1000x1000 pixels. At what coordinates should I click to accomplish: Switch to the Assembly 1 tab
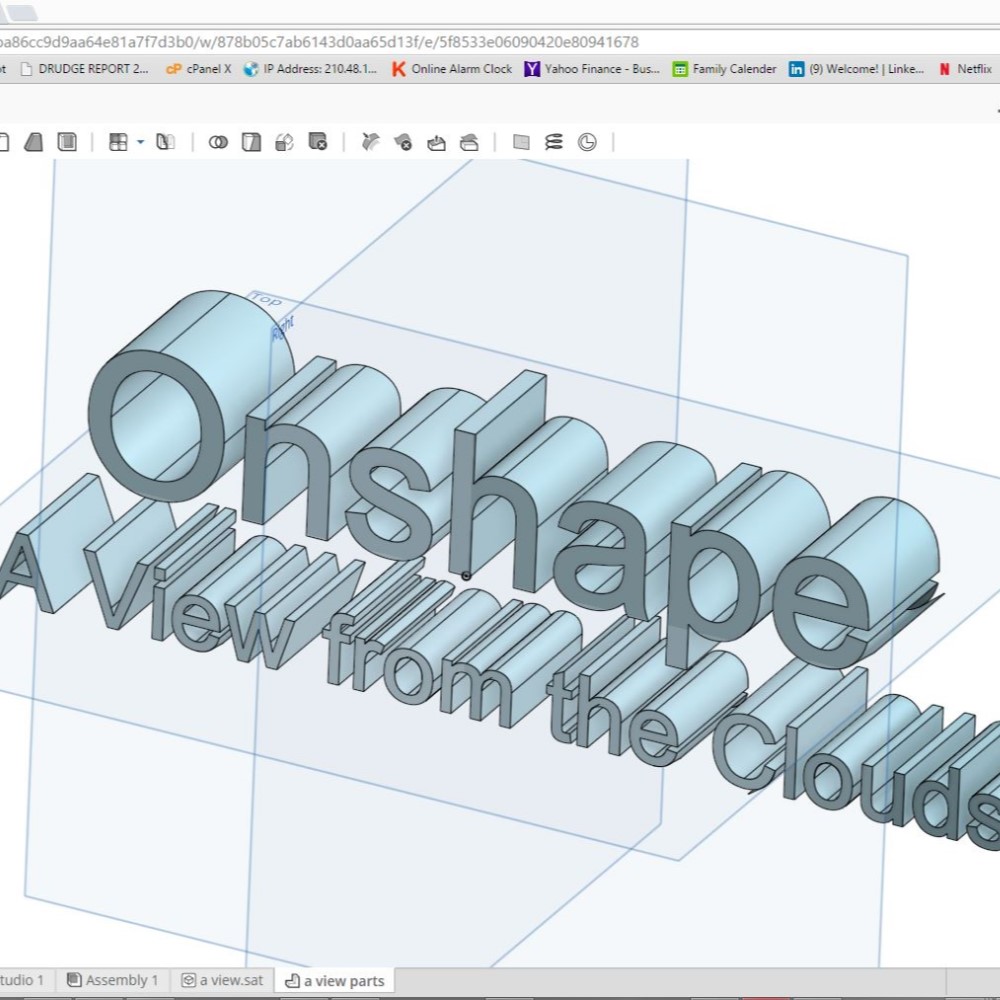pos(113,980)
